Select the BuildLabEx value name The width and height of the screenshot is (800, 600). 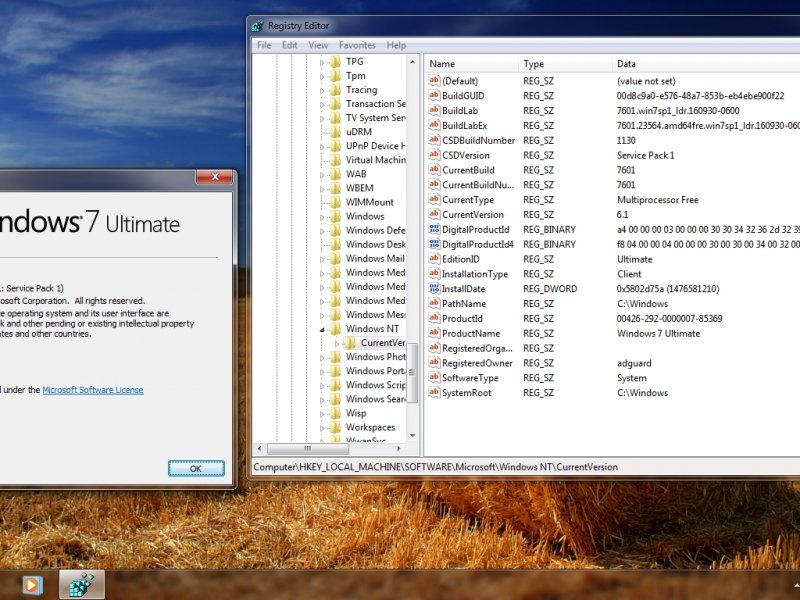tap(464, 126)
